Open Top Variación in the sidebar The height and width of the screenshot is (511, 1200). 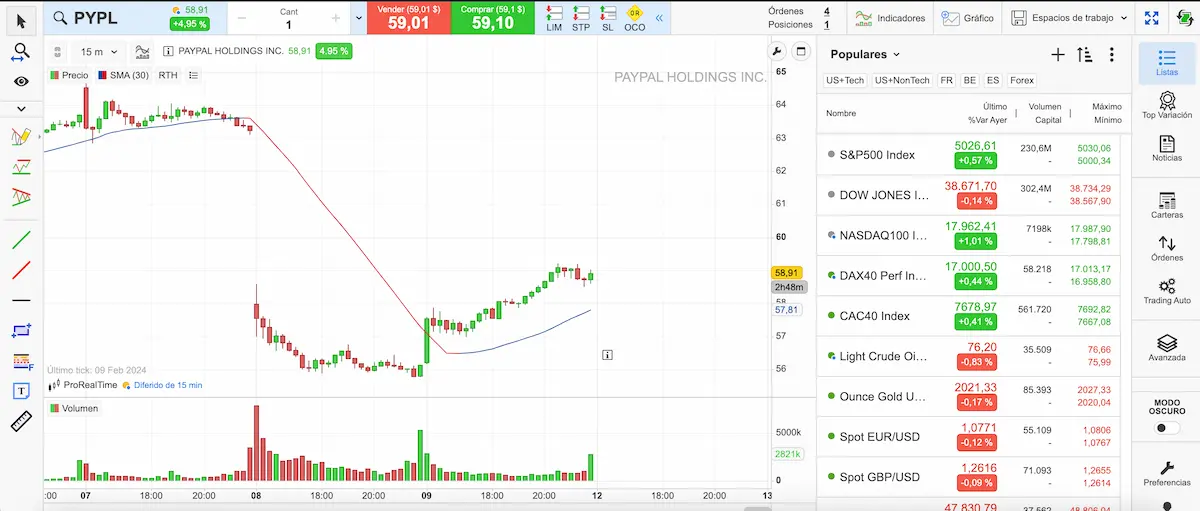point(1166,105)
